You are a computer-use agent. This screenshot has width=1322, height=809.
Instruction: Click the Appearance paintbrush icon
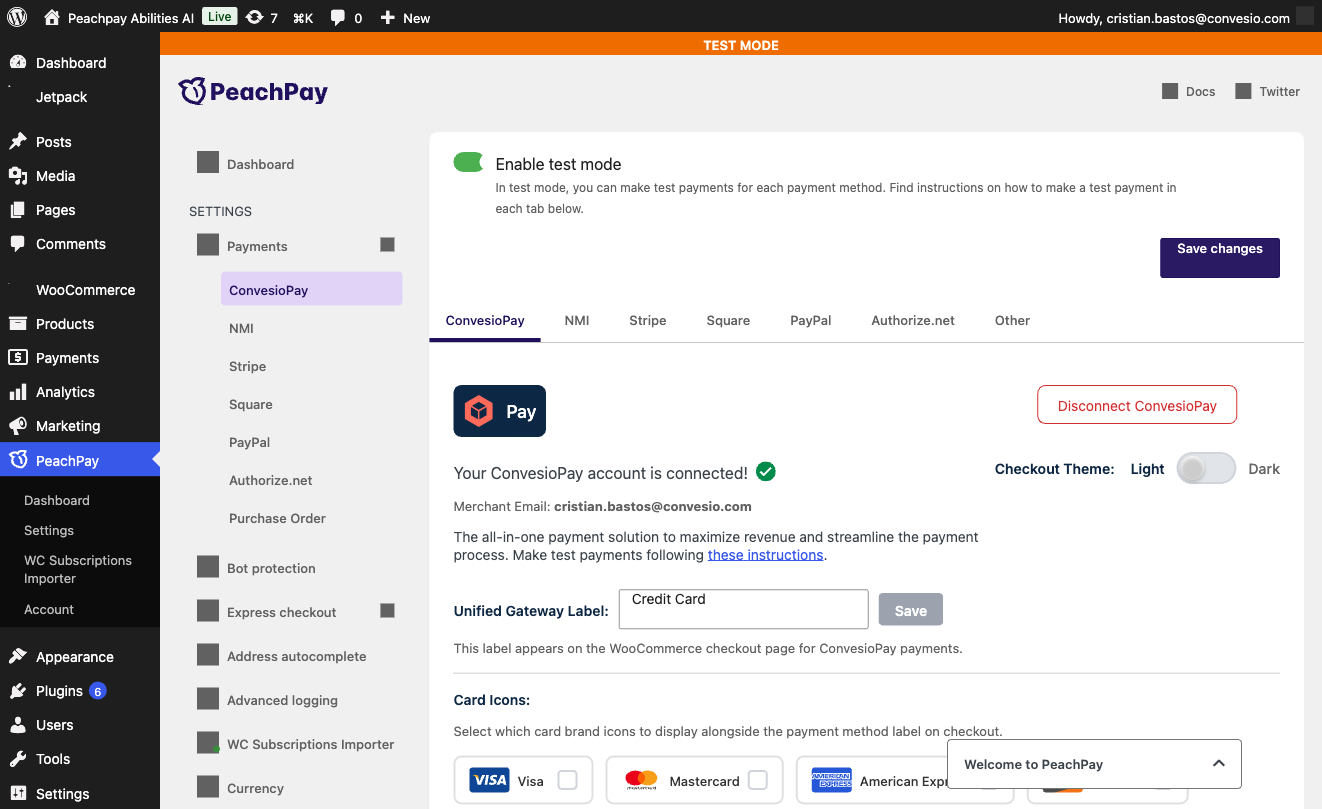tap(18, 656)
